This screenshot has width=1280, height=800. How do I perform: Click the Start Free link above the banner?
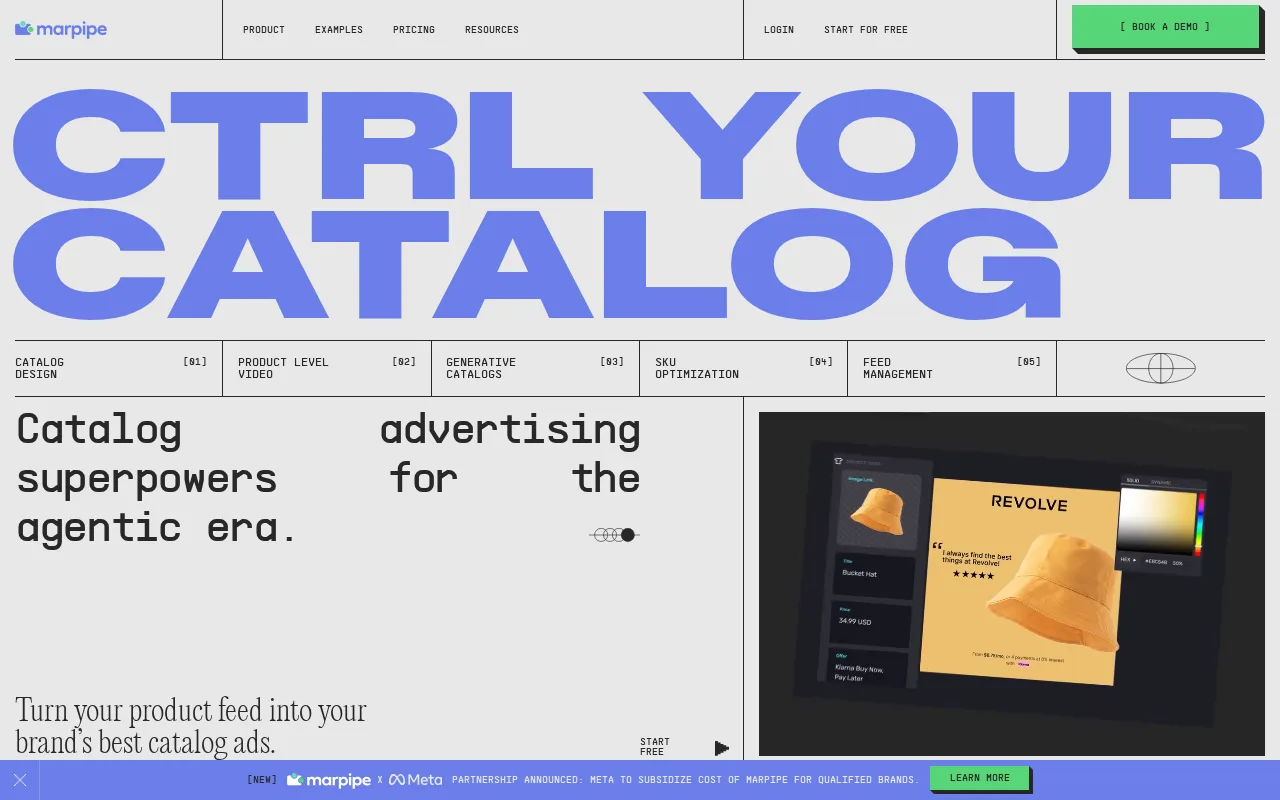pos(655,747)
